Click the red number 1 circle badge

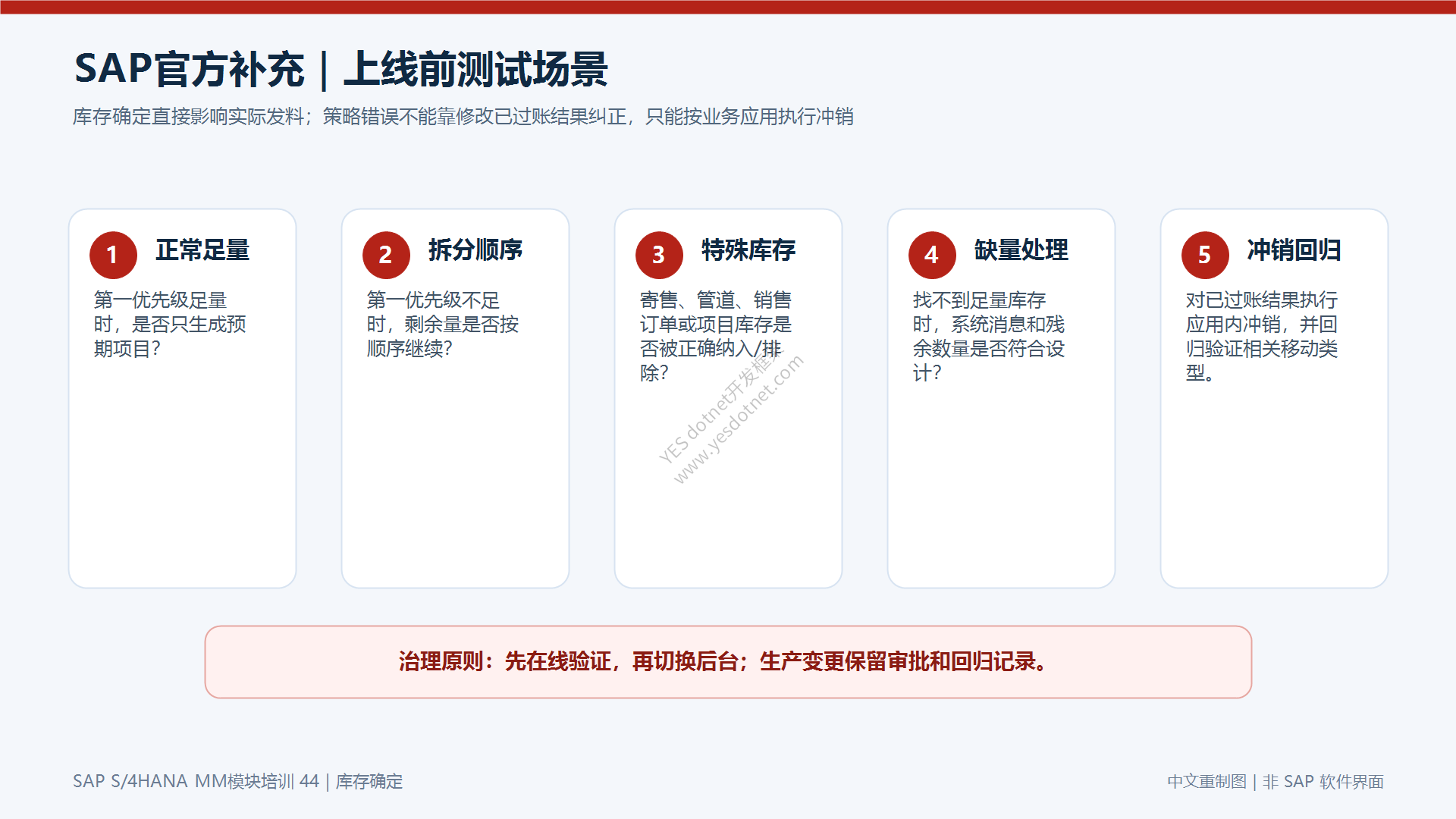(x=113, y=255)
